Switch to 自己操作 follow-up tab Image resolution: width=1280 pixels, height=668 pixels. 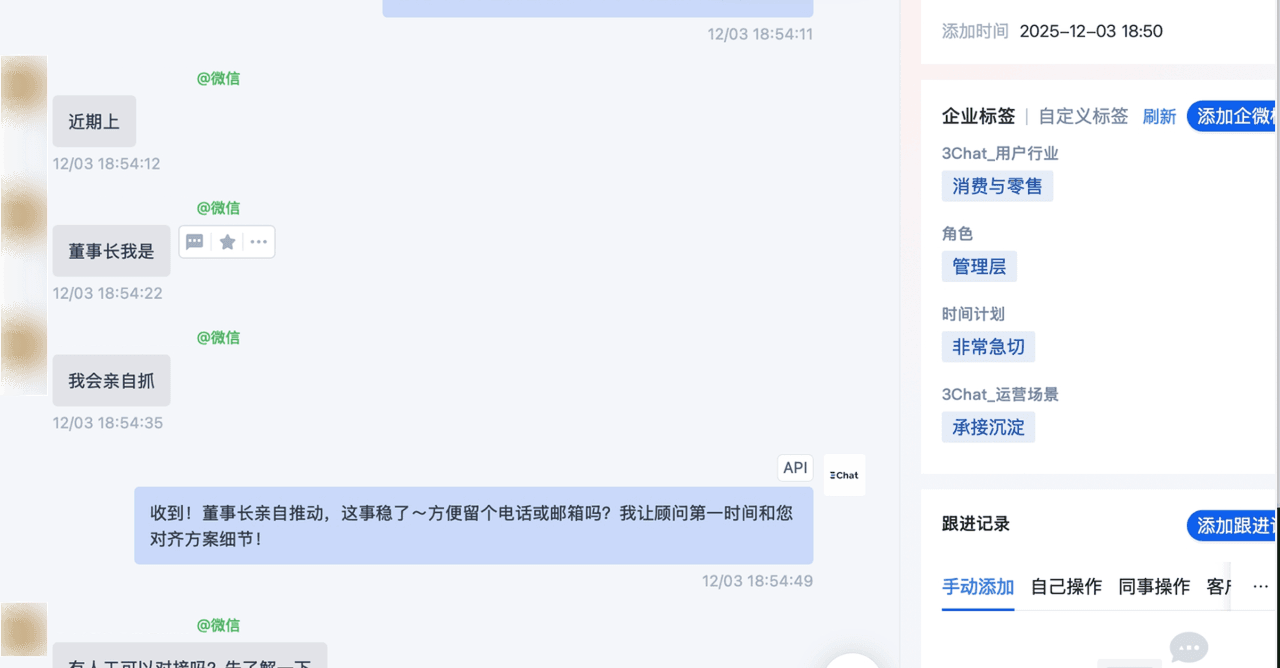[x=1066, y=587]
